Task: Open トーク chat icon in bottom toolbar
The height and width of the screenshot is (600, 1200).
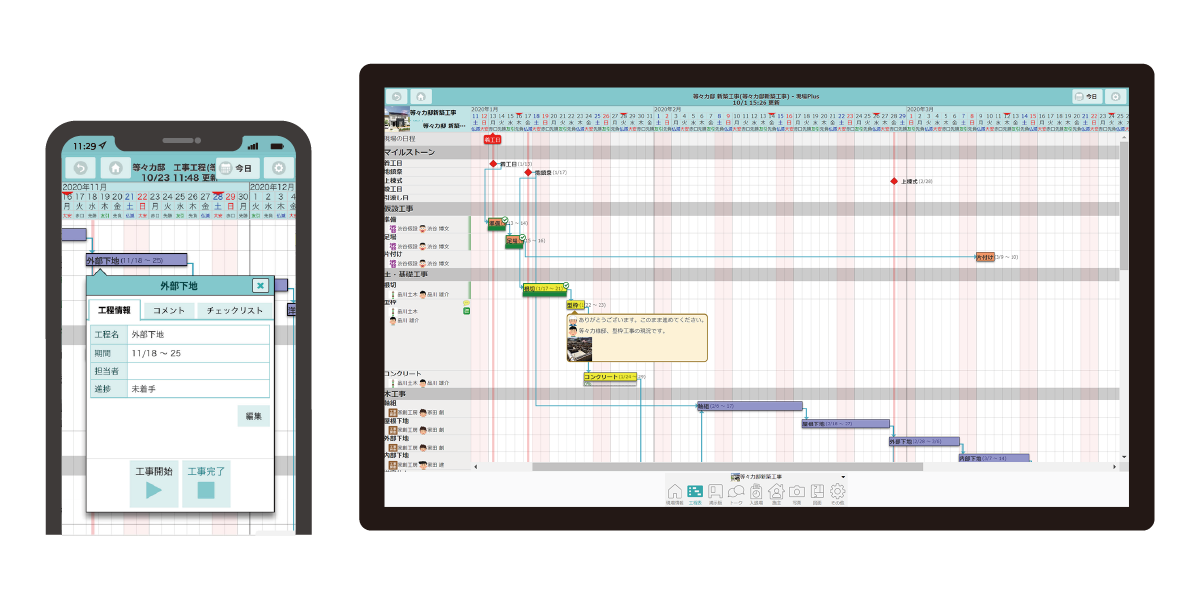Action: coord(736,491)
